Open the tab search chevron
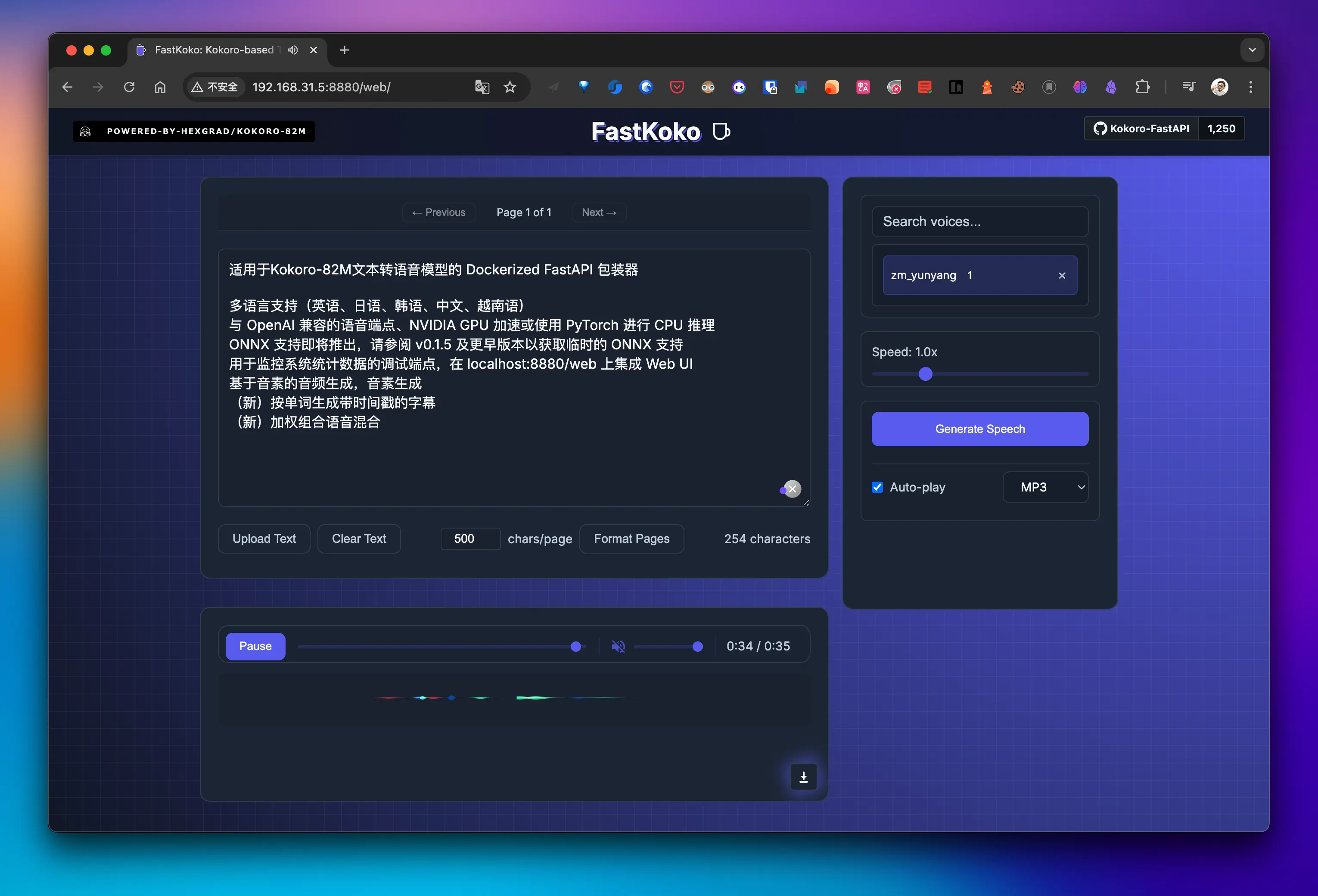This screenshot has width=1318, height=896. 1252,50
